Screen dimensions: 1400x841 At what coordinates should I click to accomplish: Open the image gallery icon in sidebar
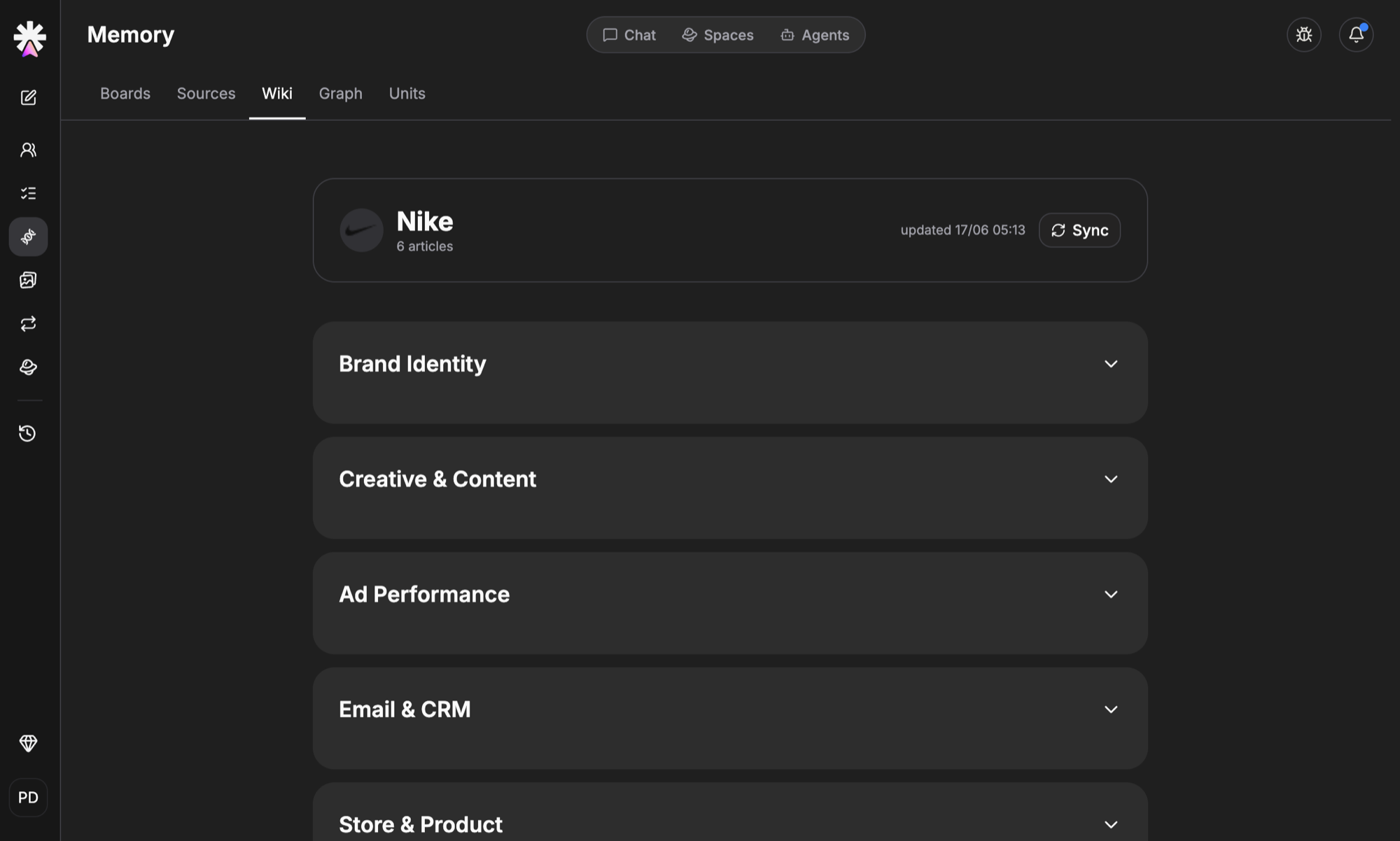(28, 280)
